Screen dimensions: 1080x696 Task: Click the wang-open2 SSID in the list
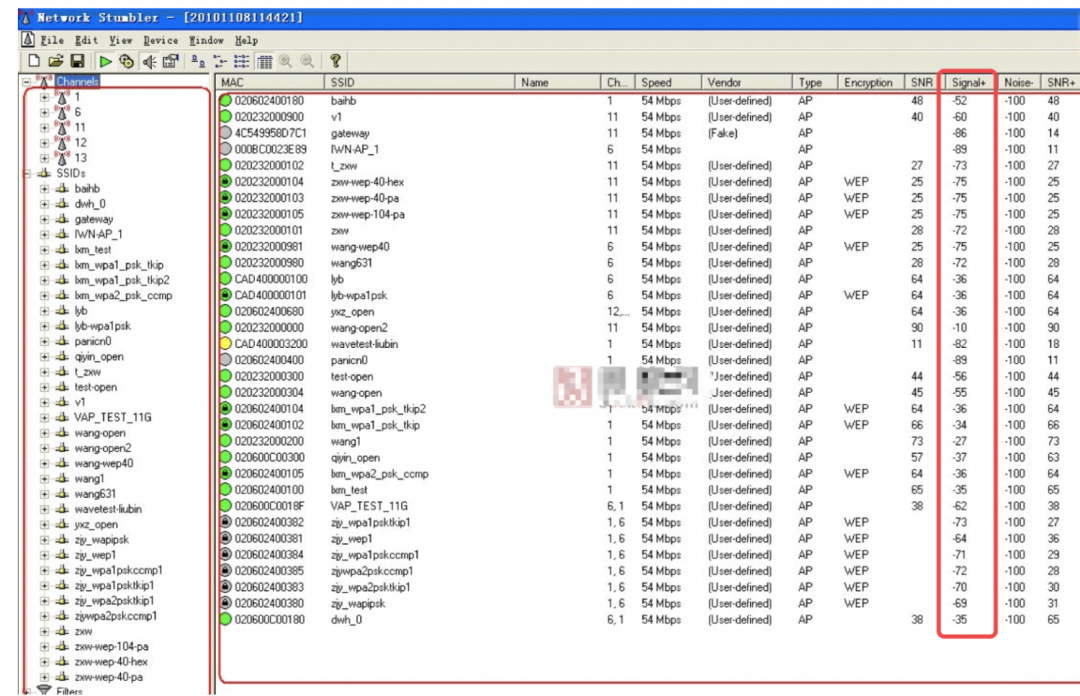tap(359, 328)
